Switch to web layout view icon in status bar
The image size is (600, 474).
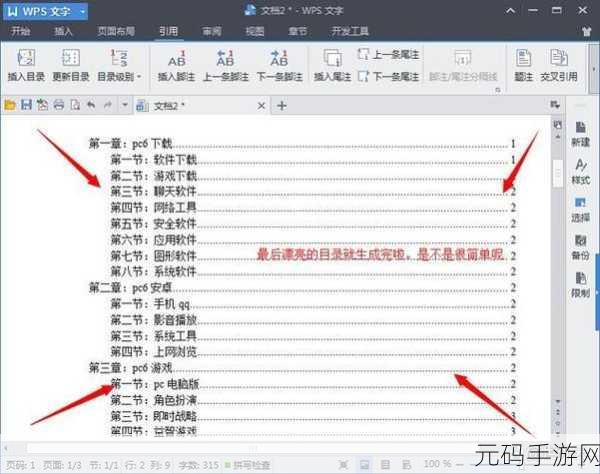tap(406, 464)
